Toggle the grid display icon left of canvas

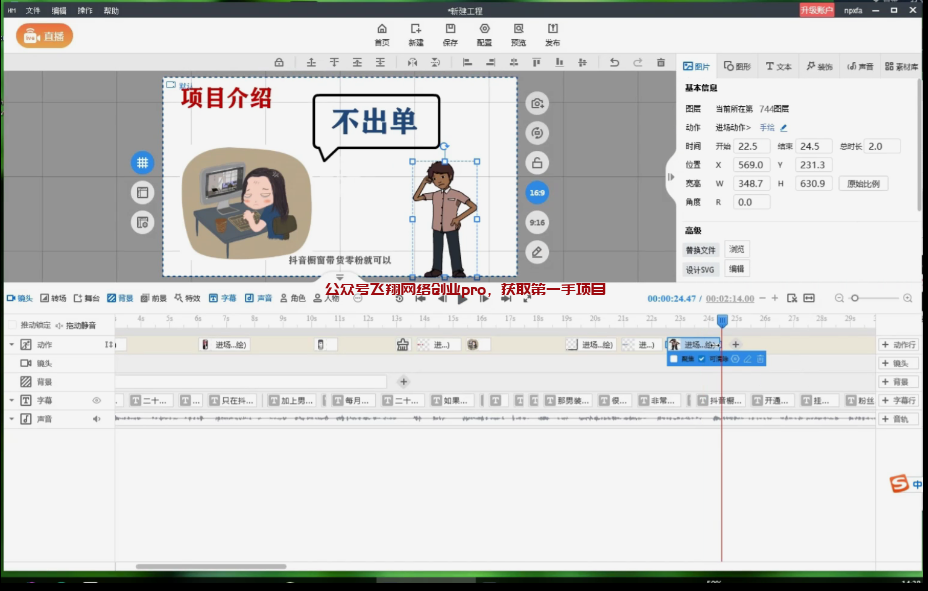[x=142, y=162]
